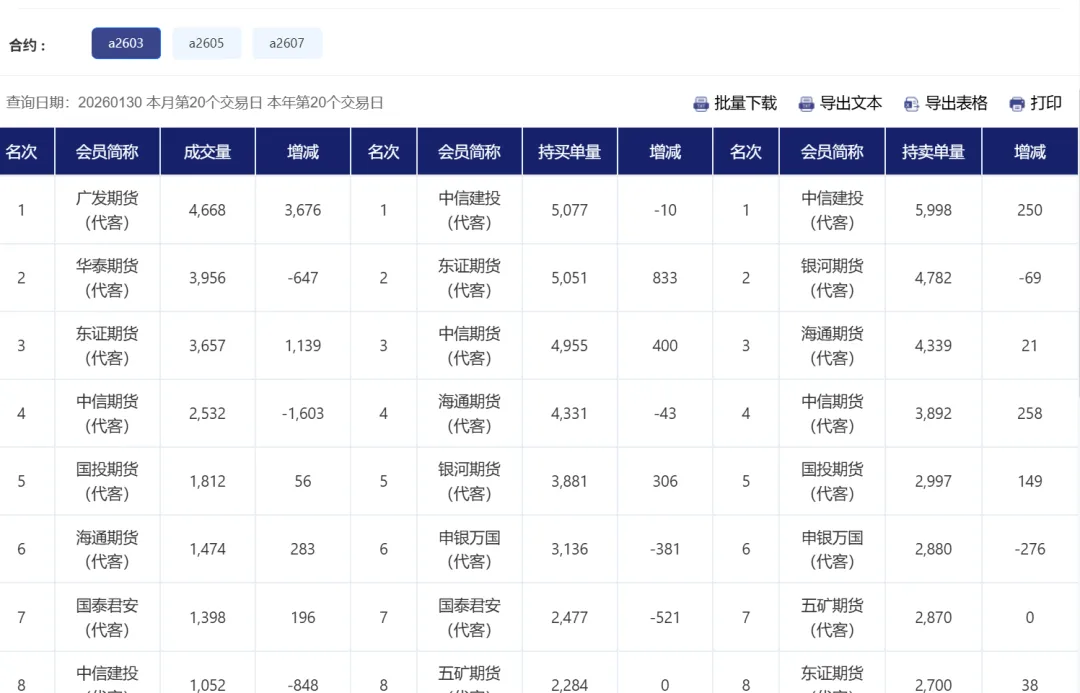1080x693 pixels.
Task: Select 海通期货 (代客) in long position ranking
Action: pos(469,413)
